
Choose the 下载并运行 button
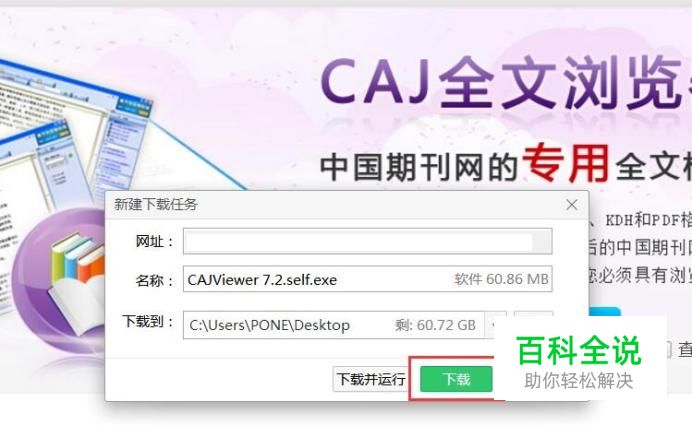click(371, 379)
